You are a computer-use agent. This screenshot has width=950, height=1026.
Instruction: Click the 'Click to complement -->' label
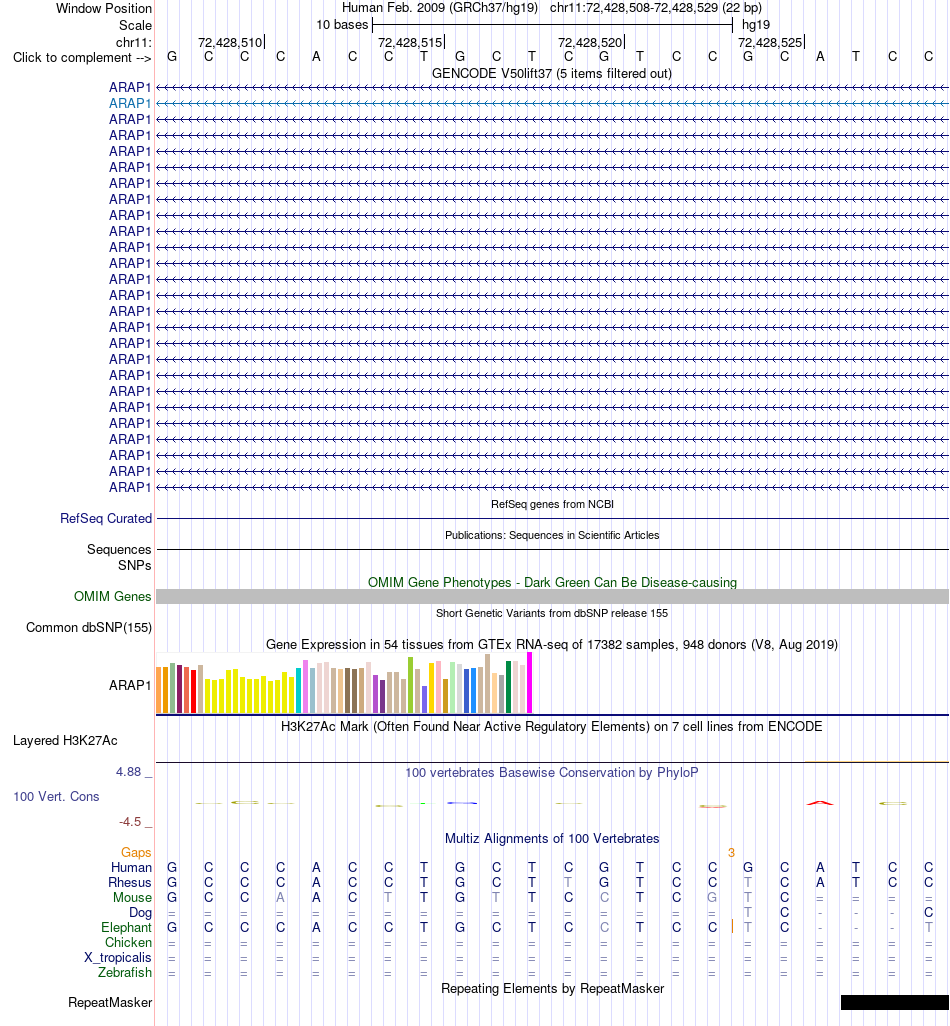tap(82, 58)
